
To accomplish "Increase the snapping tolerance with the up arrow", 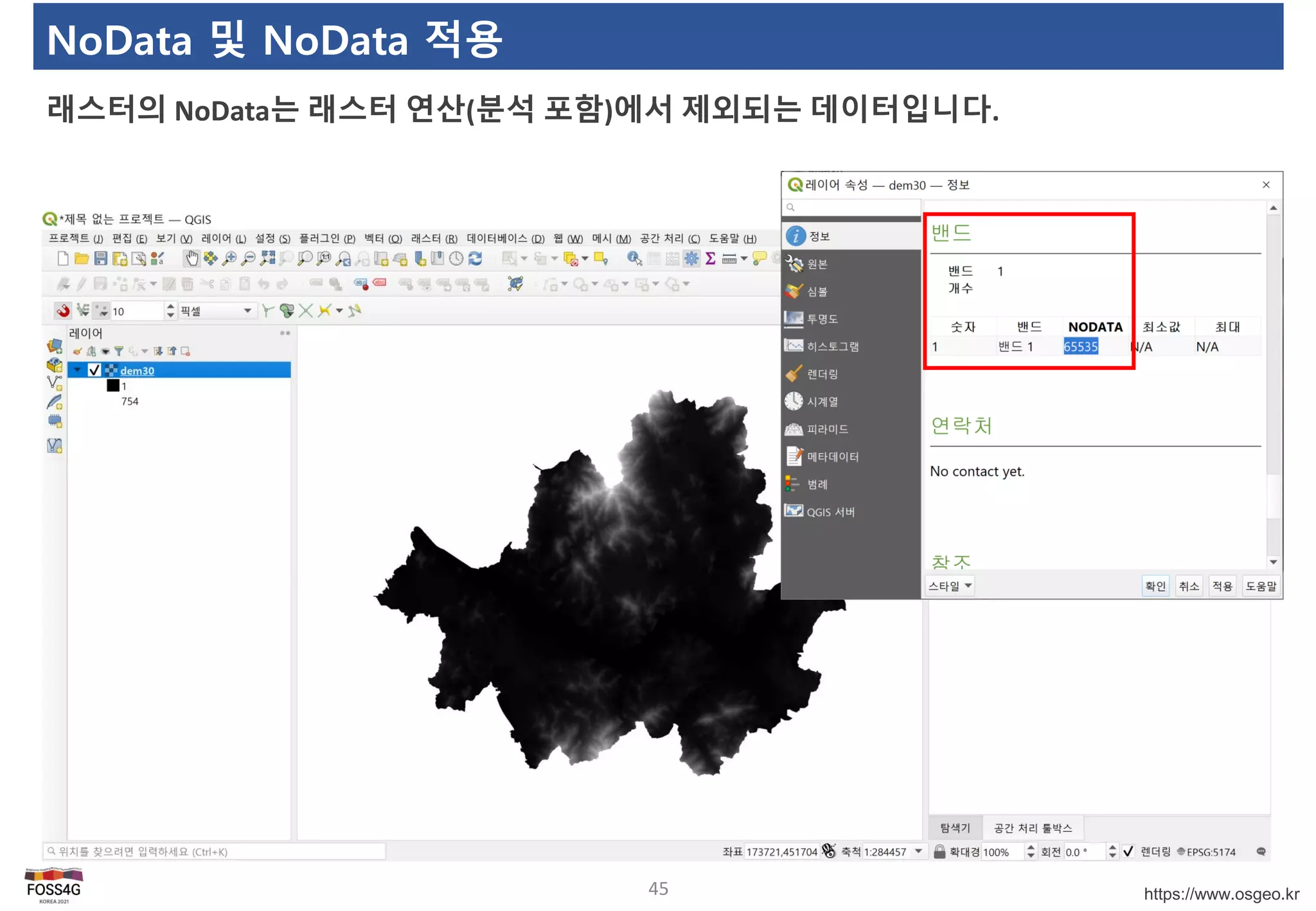I will click(170, 306).
